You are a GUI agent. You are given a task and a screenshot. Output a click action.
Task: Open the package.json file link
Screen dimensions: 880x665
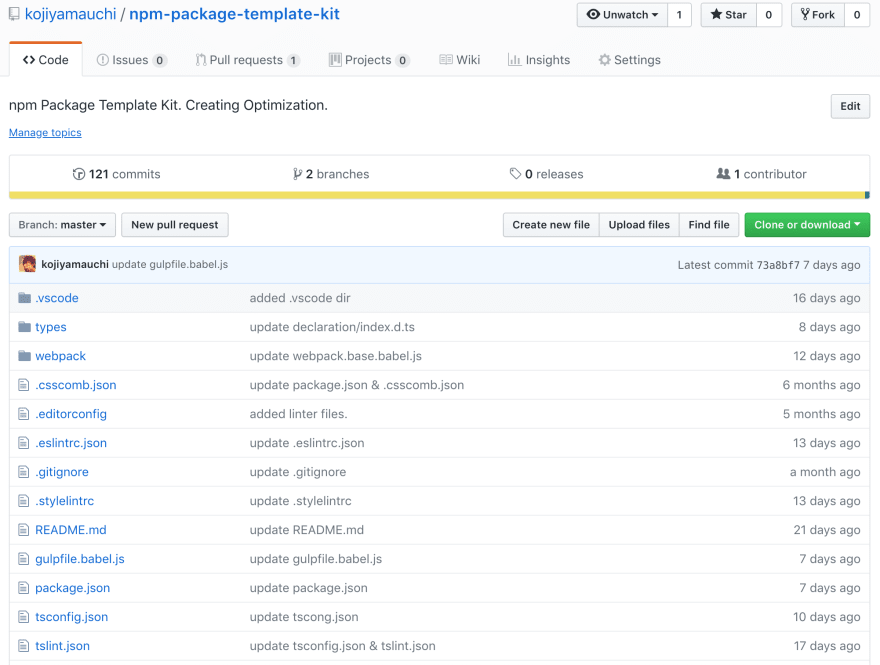(x=72, y=588)
